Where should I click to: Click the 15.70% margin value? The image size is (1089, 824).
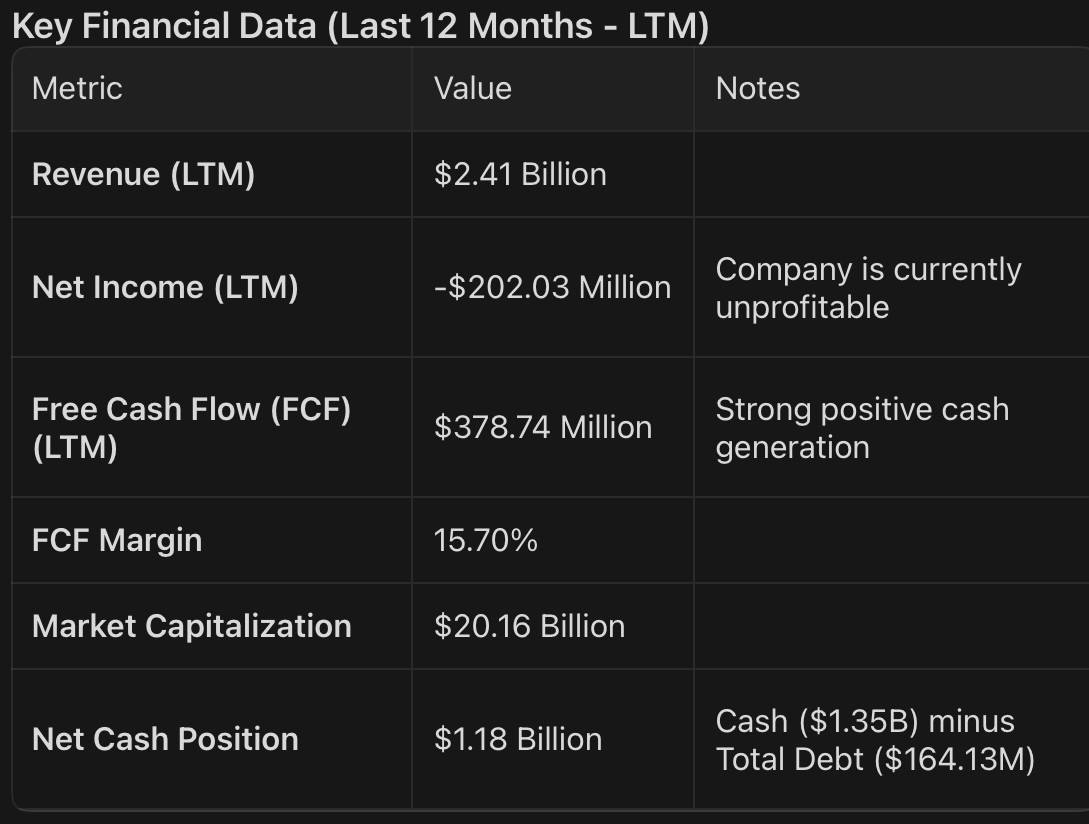tap(485, 540)
